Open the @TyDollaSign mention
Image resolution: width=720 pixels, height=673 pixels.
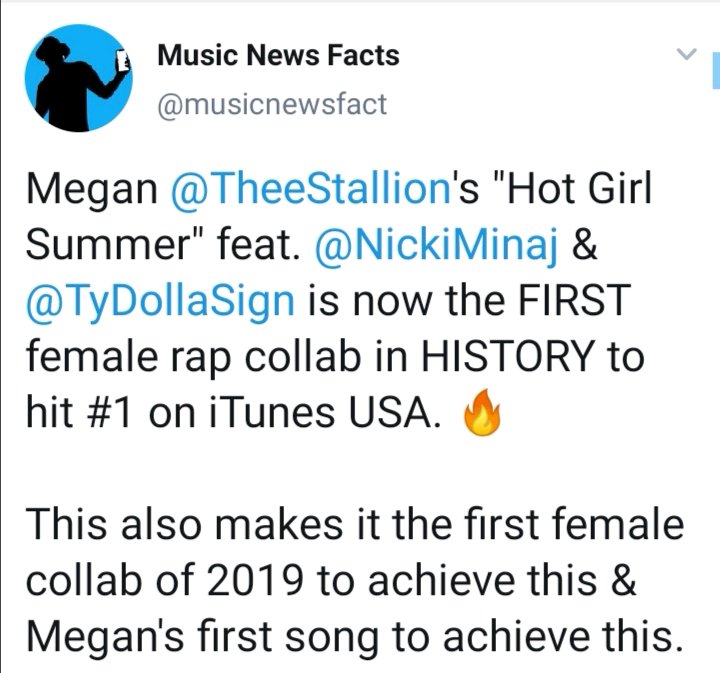point(144,300)
